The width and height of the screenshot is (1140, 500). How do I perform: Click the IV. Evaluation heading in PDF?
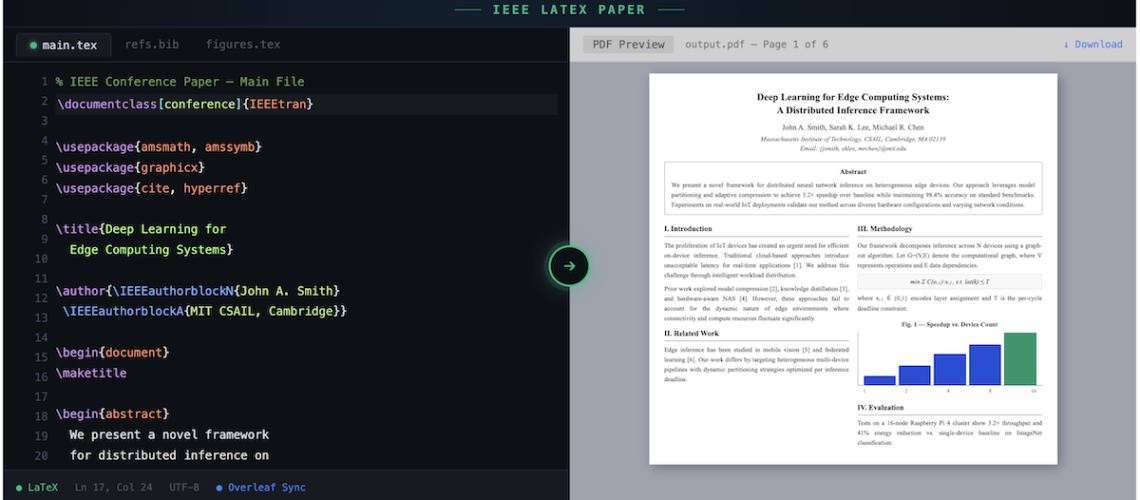[x=881, y=408]
